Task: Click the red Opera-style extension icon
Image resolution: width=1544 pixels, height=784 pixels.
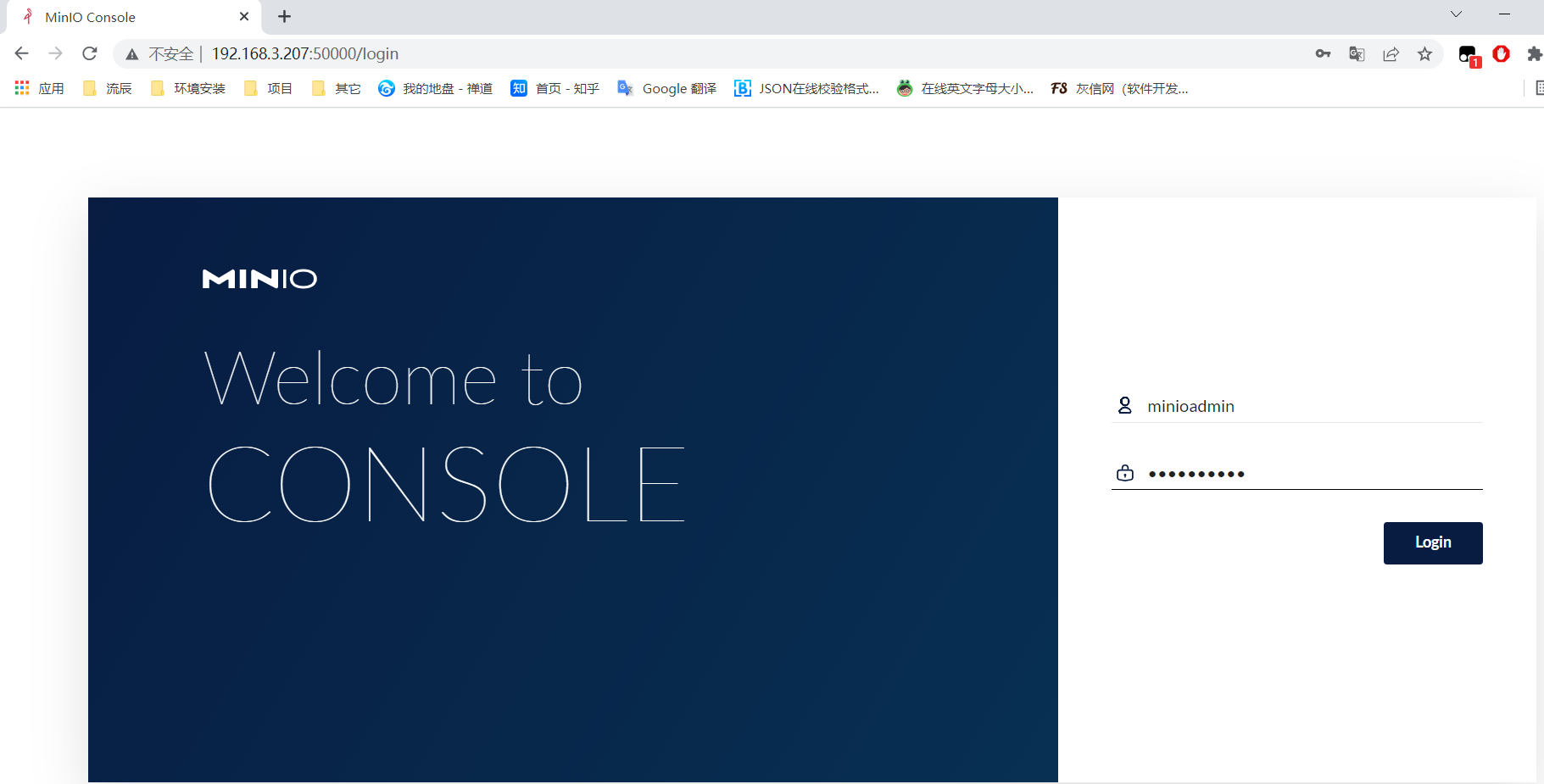Action: point(1501,53)
